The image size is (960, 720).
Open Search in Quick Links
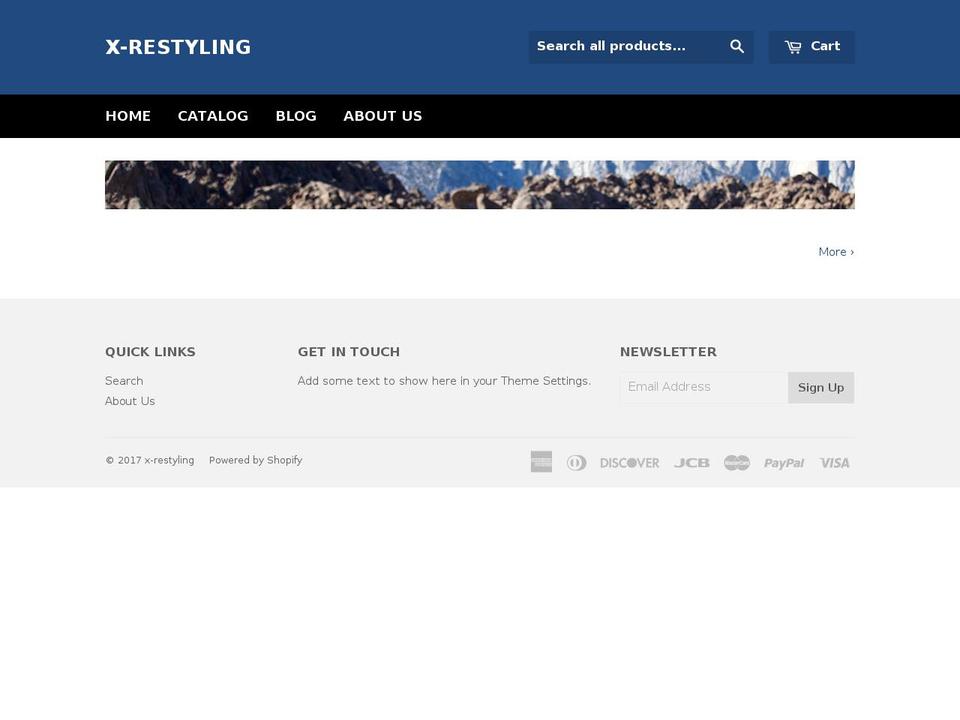124,381
